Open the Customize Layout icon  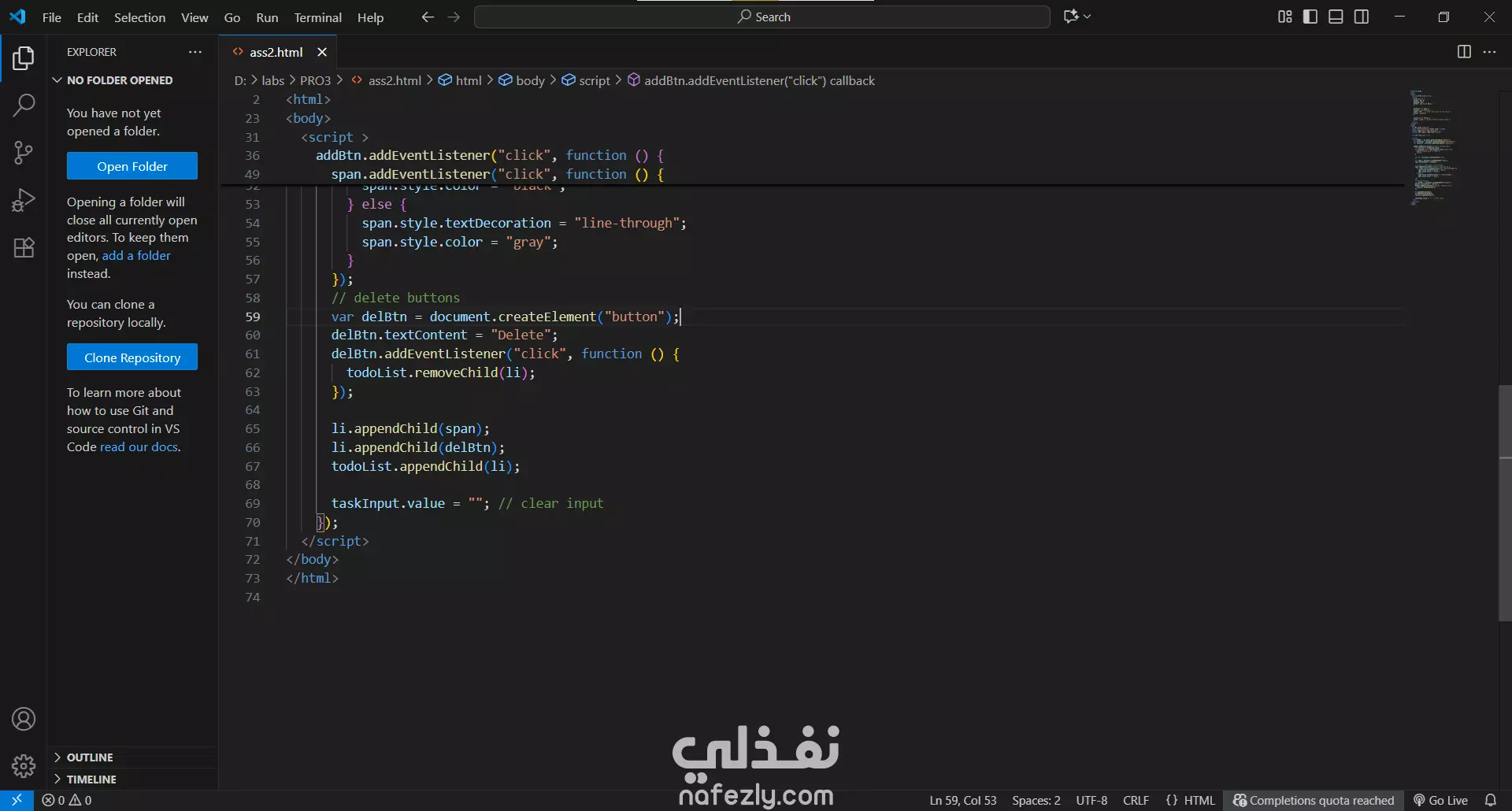point(1284,17)
